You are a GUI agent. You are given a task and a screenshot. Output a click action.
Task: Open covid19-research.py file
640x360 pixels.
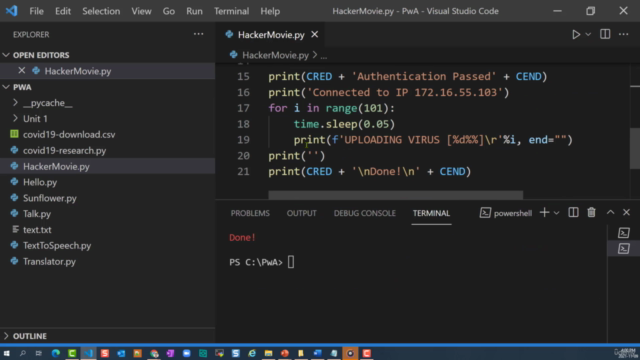click(64, 151)
